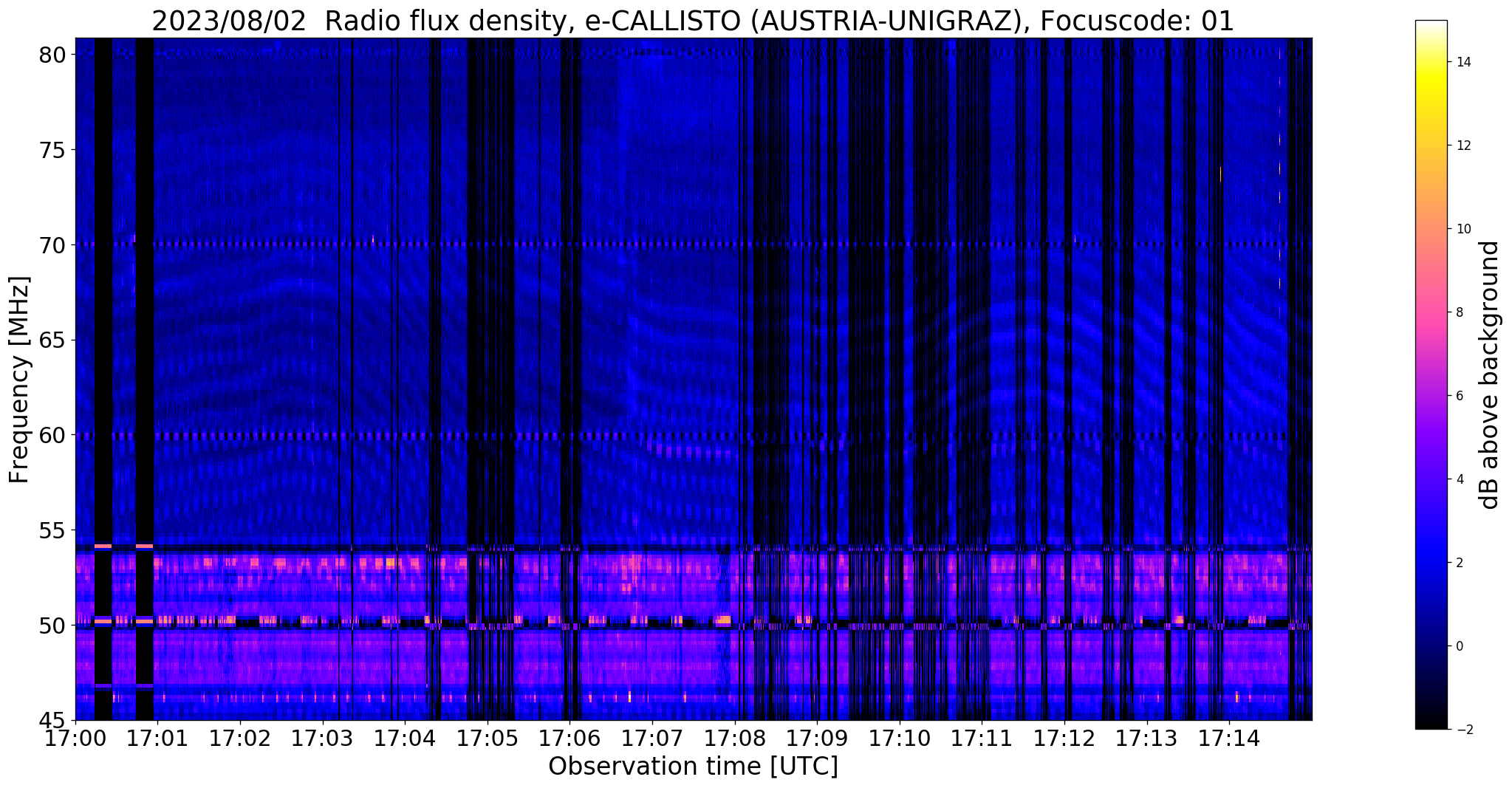The width and height of the screenshot is (1512, 788).
Task: Click the colorbar tick label 4
Action: (1459, 479)
